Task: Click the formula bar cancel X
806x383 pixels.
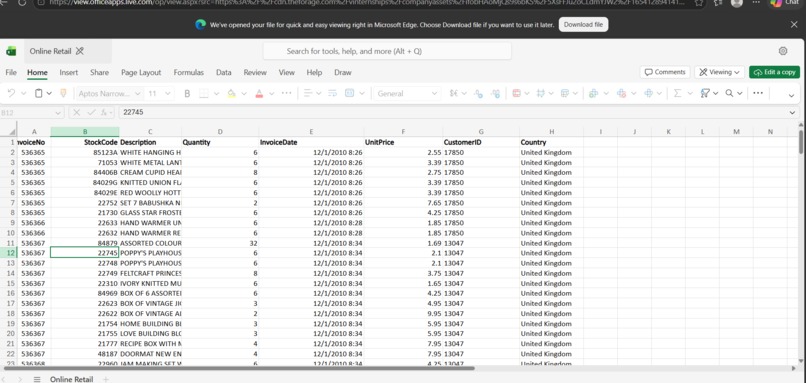Action: pyautogui.click(x=77, y=112)
